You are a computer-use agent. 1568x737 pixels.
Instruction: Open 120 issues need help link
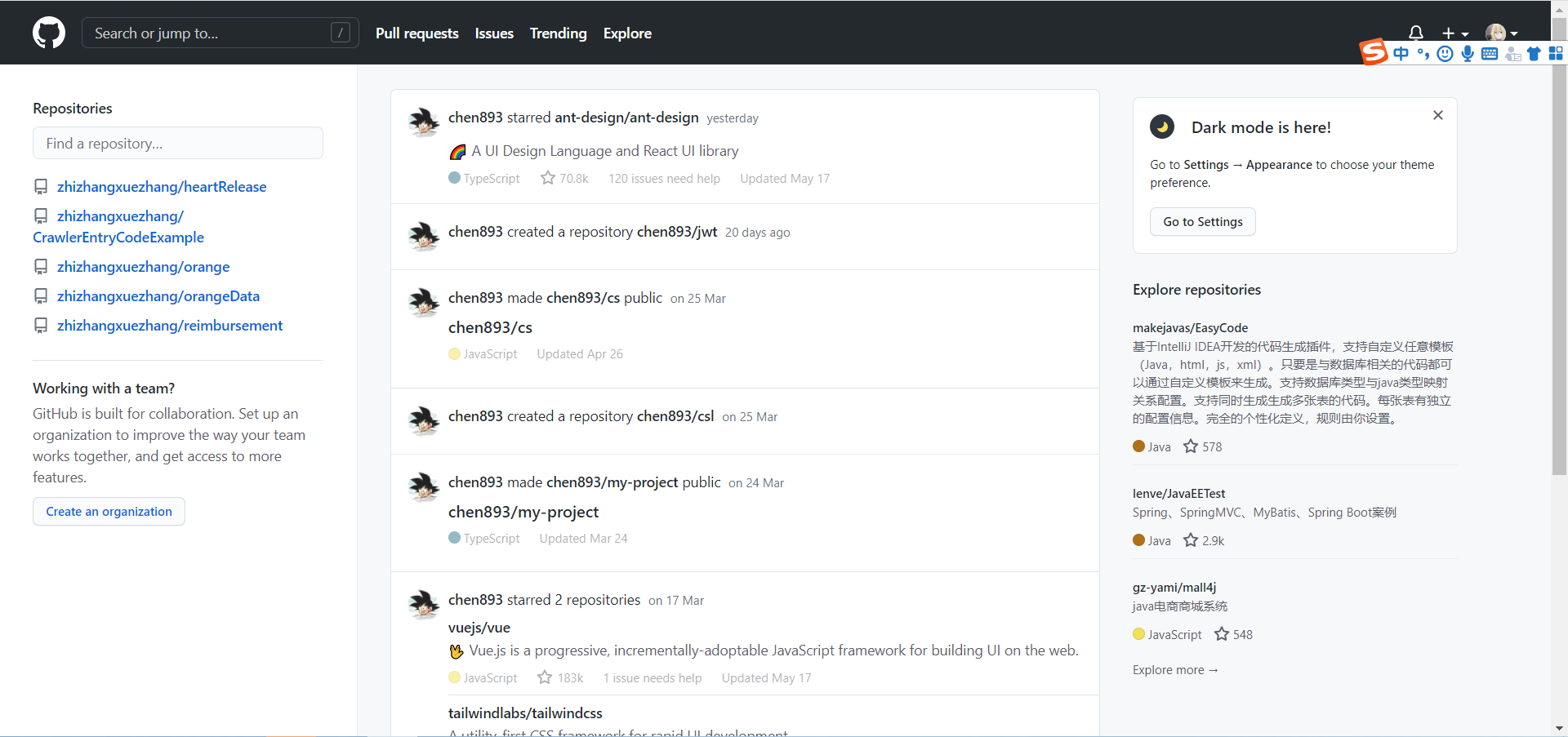click(x=664, y=179)
